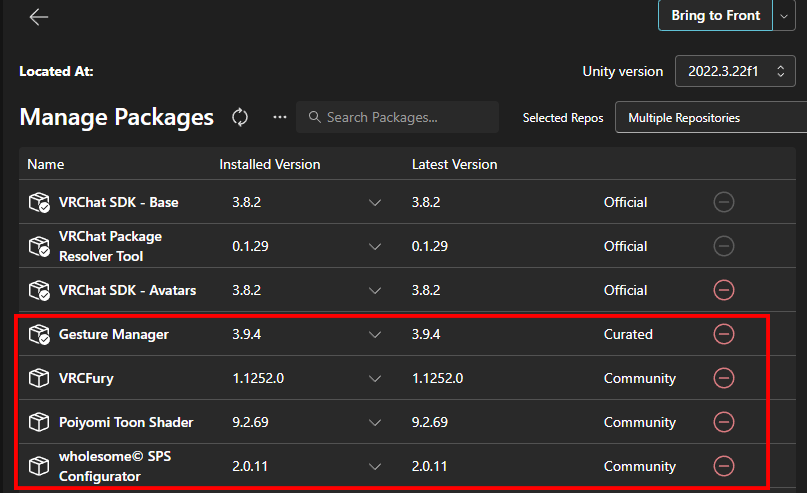Open VRChat SDK - Base version dropdown
Viewport: 807px width, 493px height.
(x=375, y=202)
